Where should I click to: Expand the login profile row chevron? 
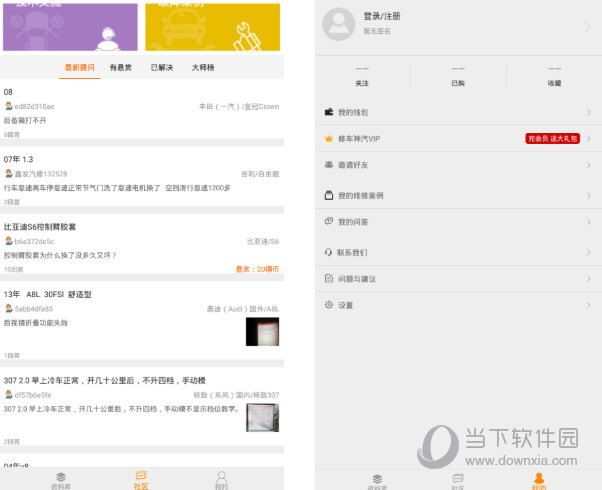[588, 26]
